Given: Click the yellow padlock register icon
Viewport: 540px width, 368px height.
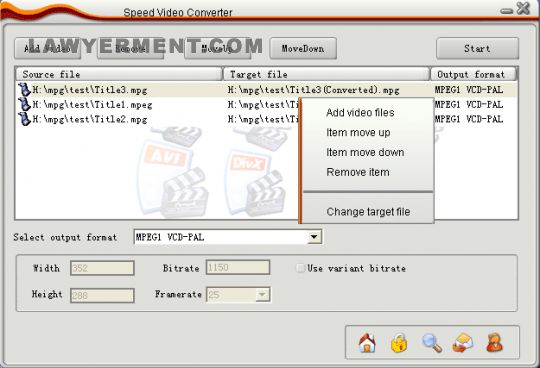Looking at the screenshot, I should pos(399,343).
